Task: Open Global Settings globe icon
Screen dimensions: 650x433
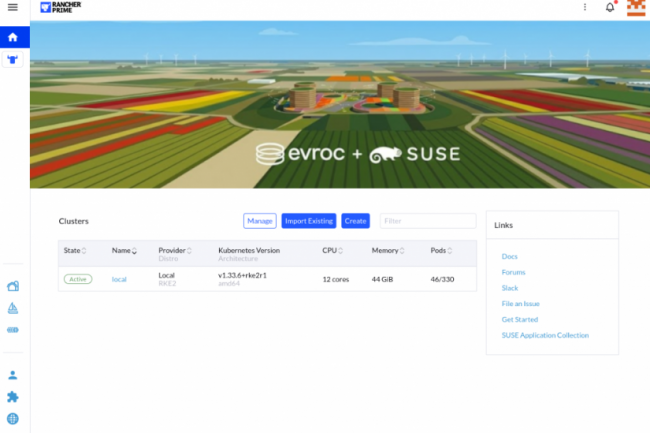Action: click(x=13, y=419)
